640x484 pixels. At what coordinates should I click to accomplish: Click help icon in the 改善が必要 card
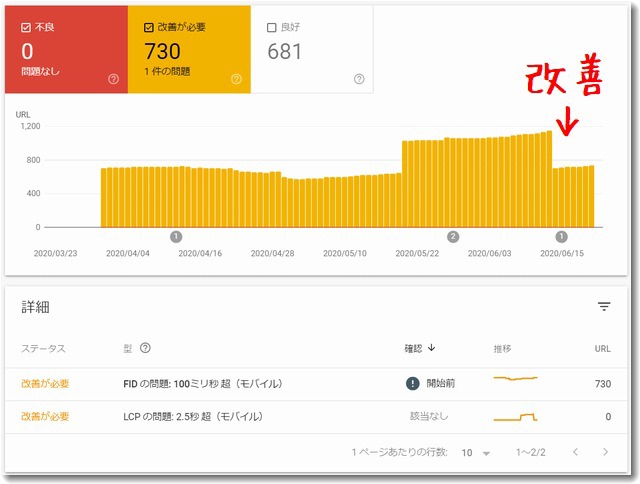click(x=236, y=78)
